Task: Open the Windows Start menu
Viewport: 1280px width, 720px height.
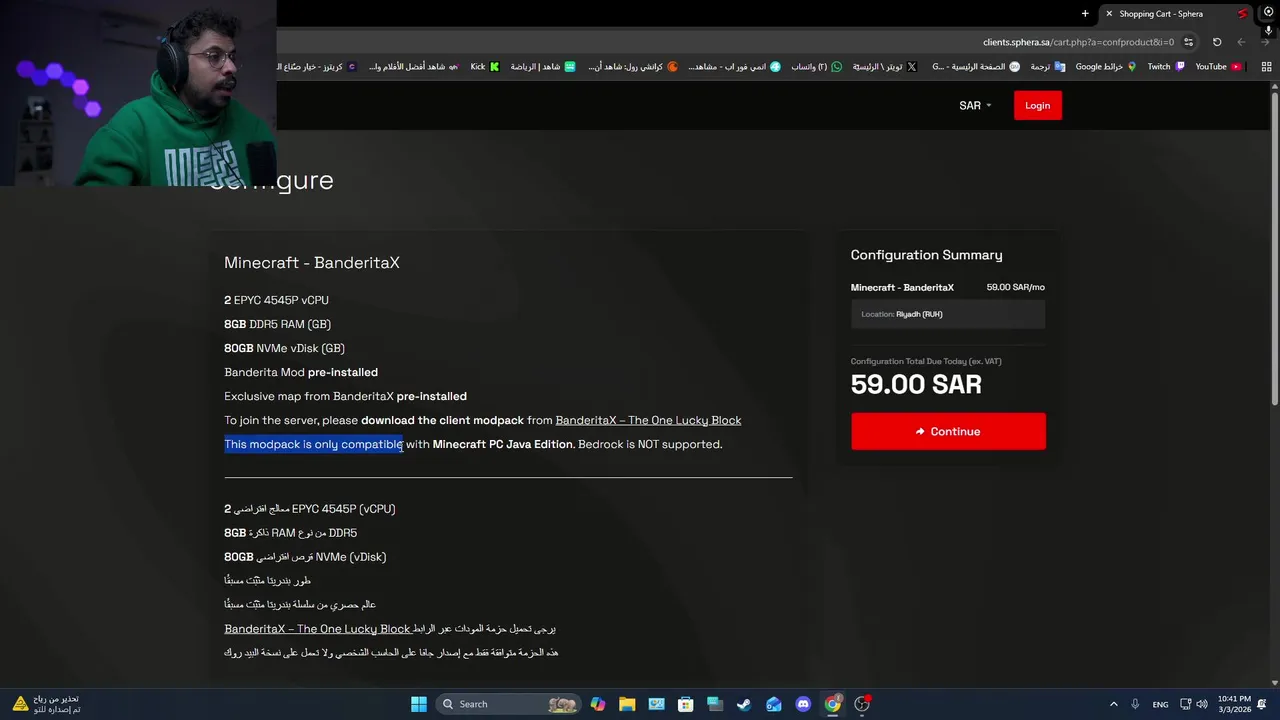Action: pyautogui.click(x=419, y=704)
